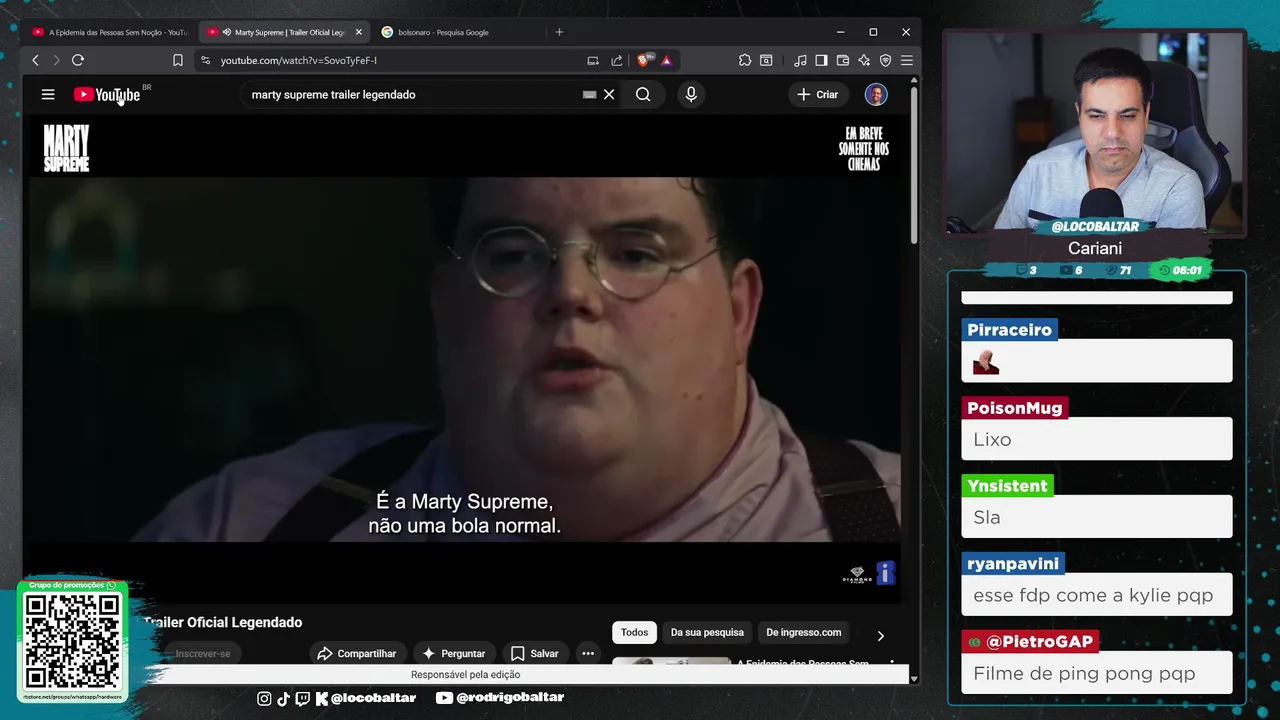Viewport: 1280px width, 720px height.
Task: Go back with the browser back arrow
Action: click(35, 60)
